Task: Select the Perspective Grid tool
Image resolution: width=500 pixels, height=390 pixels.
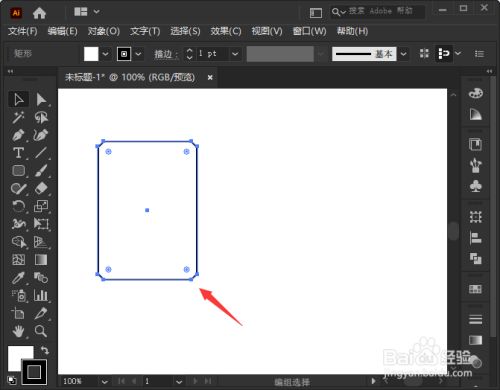Action: pyautogui.click(x=41, y=242)
